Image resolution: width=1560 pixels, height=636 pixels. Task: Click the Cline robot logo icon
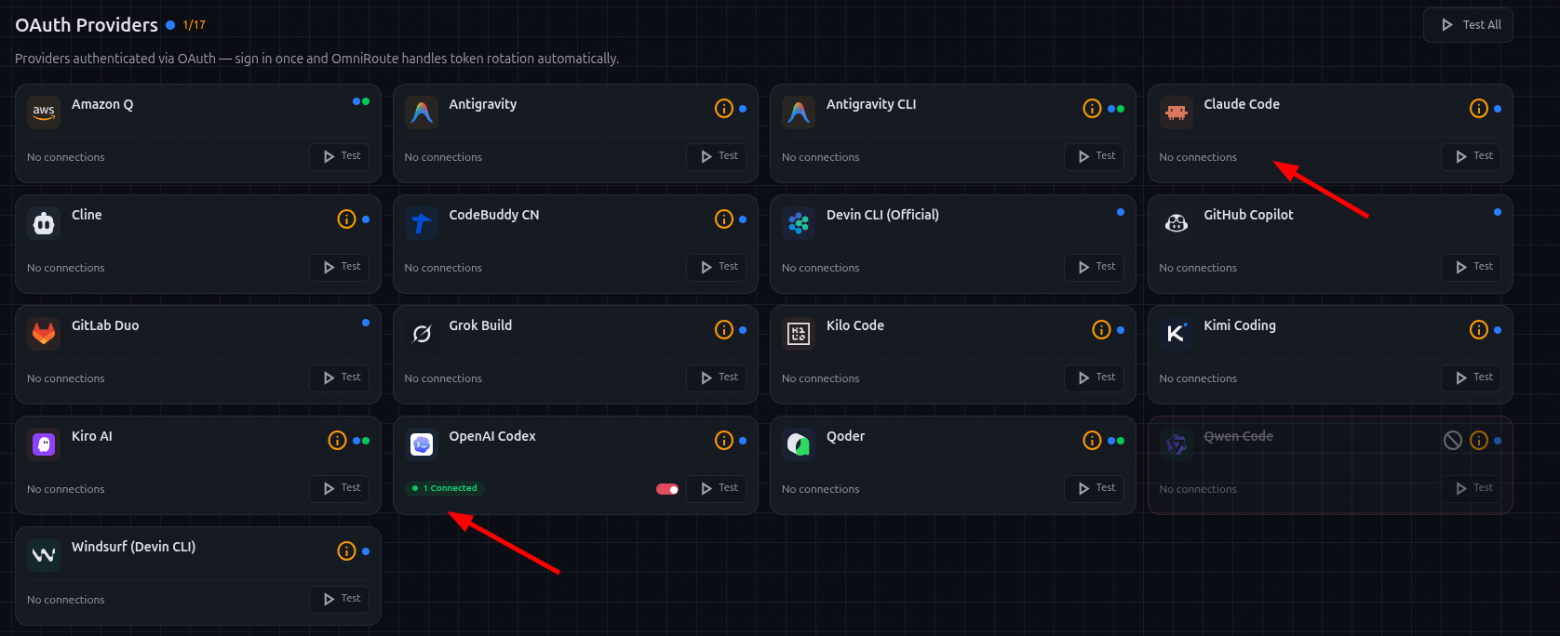pyautogui.click(x=44, y=223)
